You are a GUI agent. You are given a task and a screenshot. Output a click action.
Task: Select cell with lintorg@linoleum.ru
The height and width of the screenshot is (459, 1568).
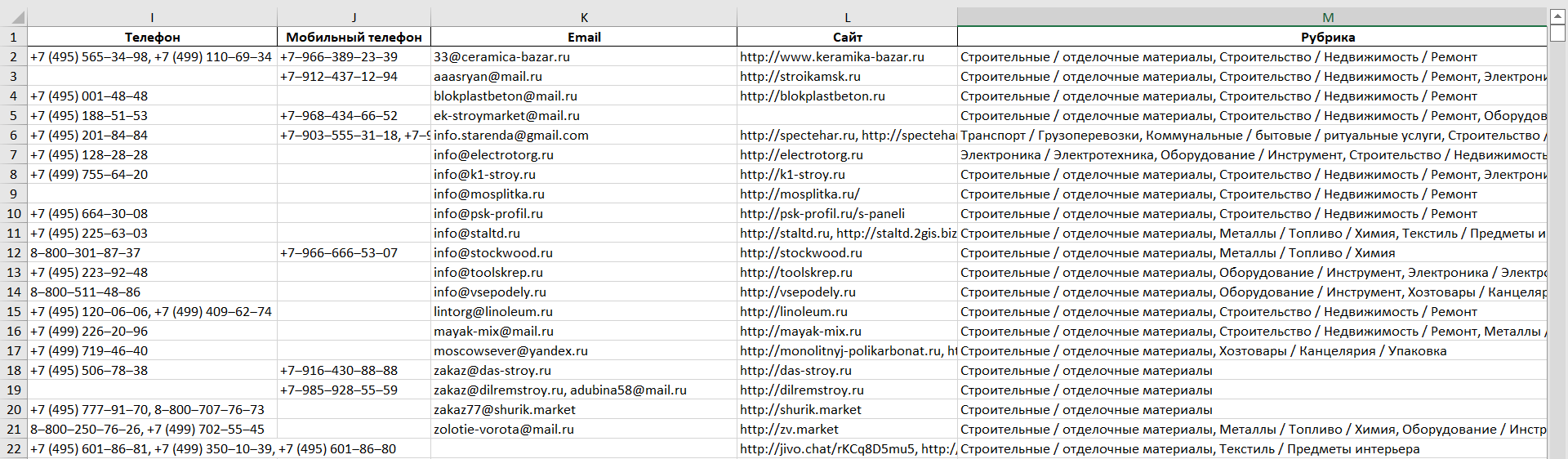tap(584, 311)
